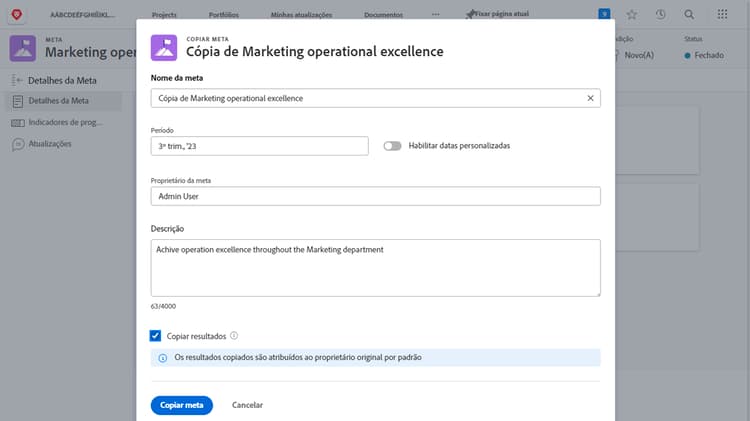Screen dimensions: 750x421
Task: Clear the Nome da meta field with X
Action: [590, 98]
